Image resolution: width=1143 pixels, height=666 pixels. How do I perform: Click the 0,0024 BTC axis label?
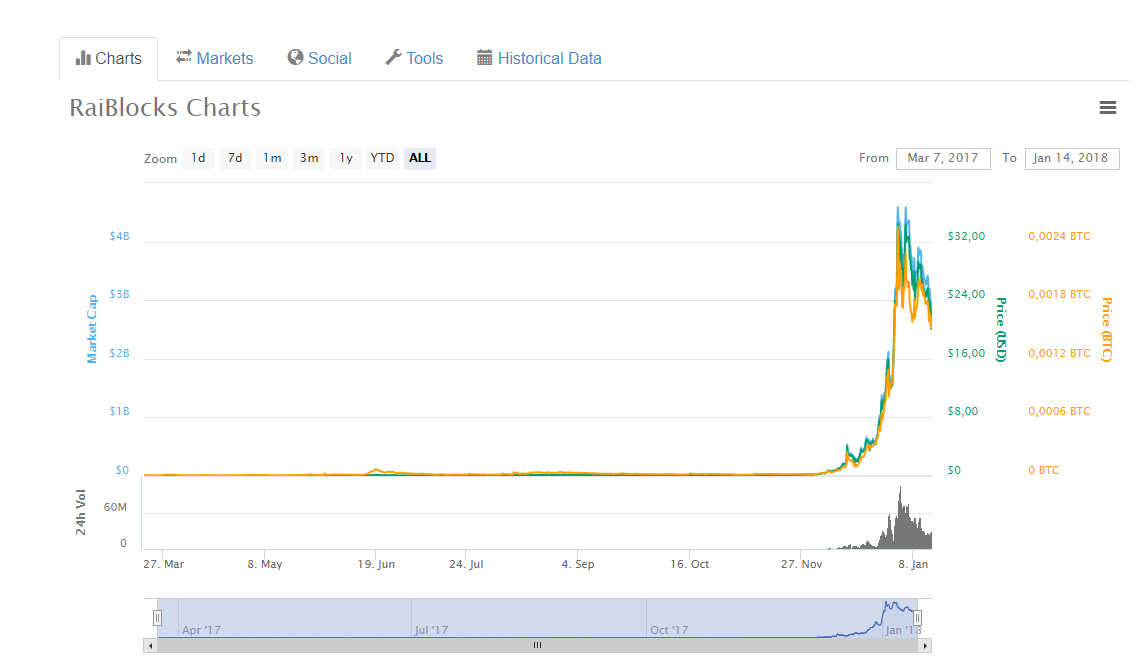click(1059, 236)
